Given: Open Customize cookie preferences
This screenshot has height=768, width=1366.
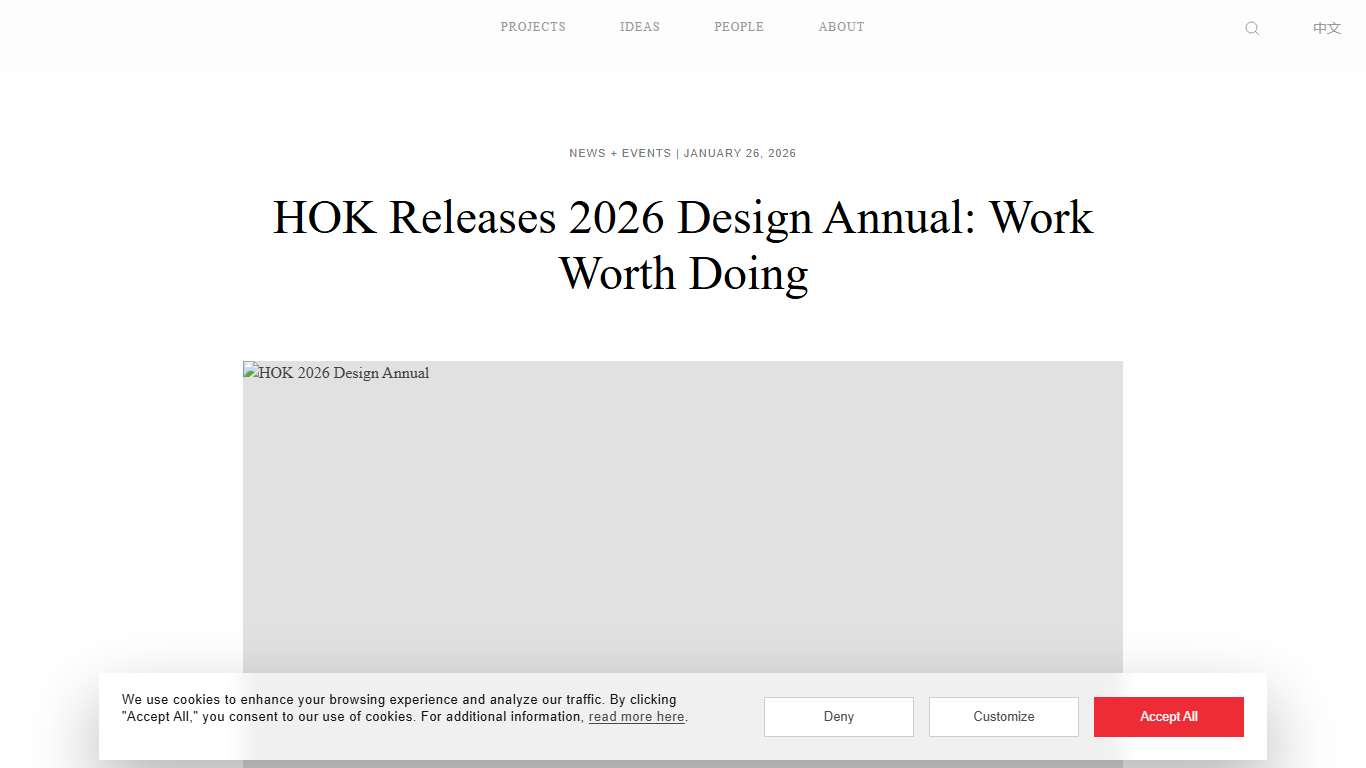Looking at the screenshot, I should [1003, 716].
